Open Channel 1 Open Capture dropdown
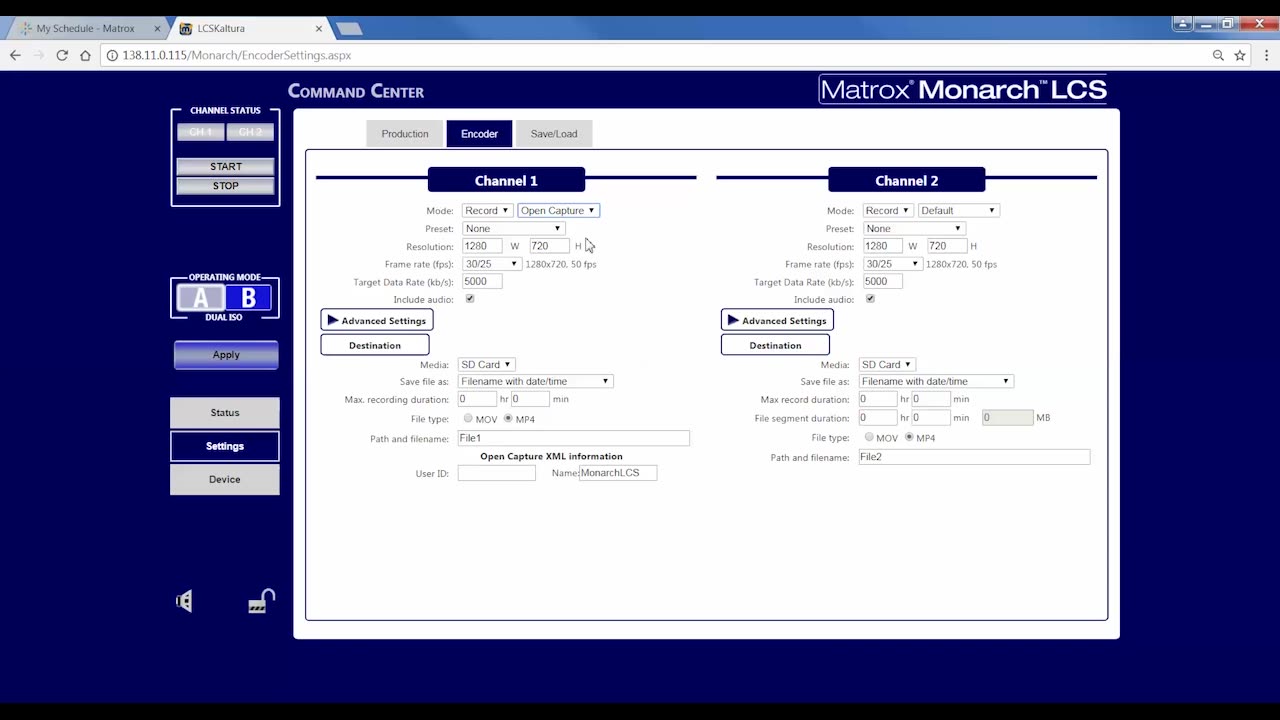This screenshot has width=1280, height=720. tap(558, 210)
